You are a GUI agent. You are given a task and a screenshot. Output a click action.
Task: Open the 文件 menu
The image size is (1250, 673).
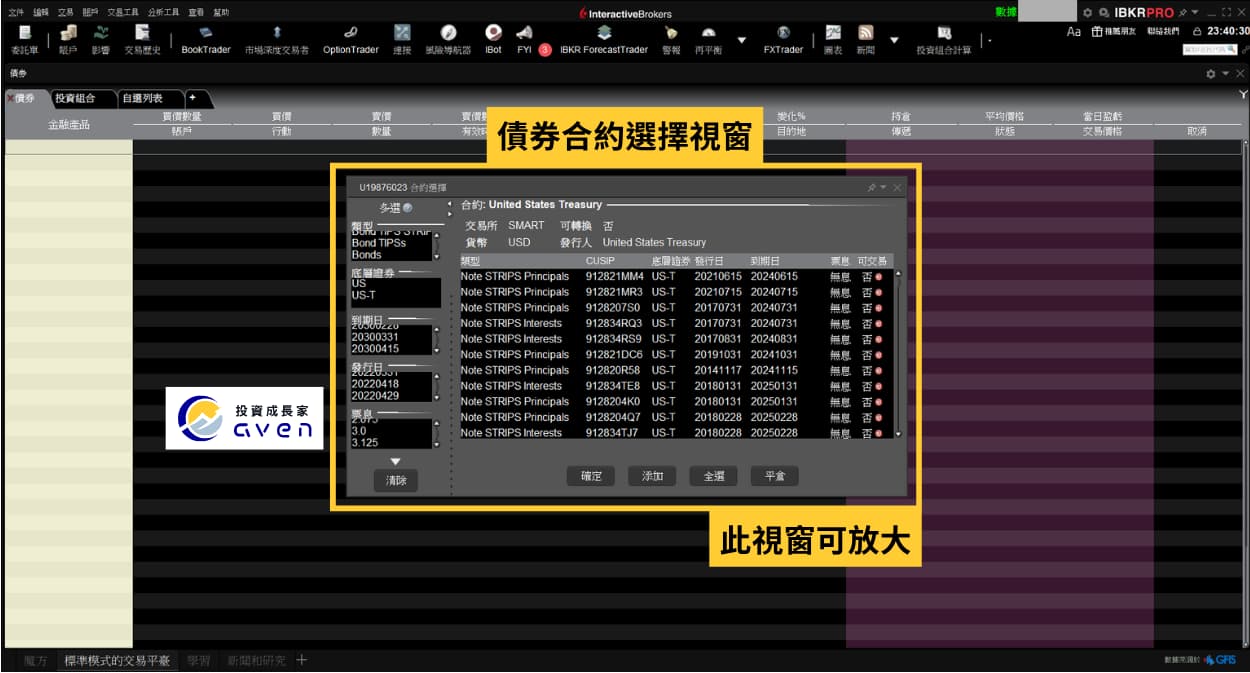(16, 13)
